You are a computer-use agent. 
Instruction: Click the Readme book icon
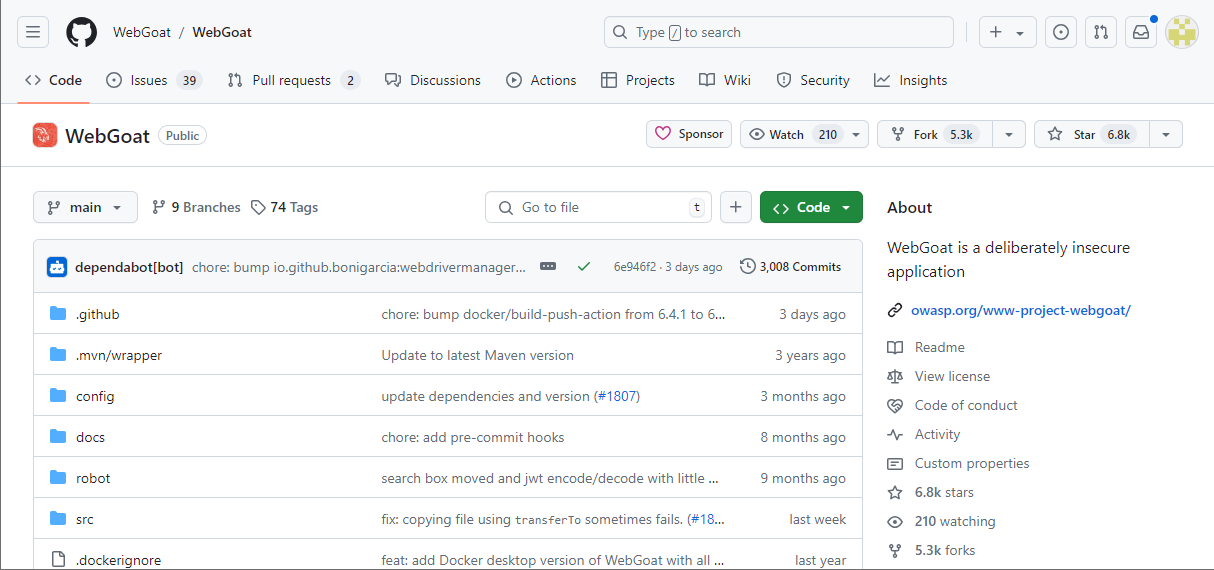click(895, 347)
